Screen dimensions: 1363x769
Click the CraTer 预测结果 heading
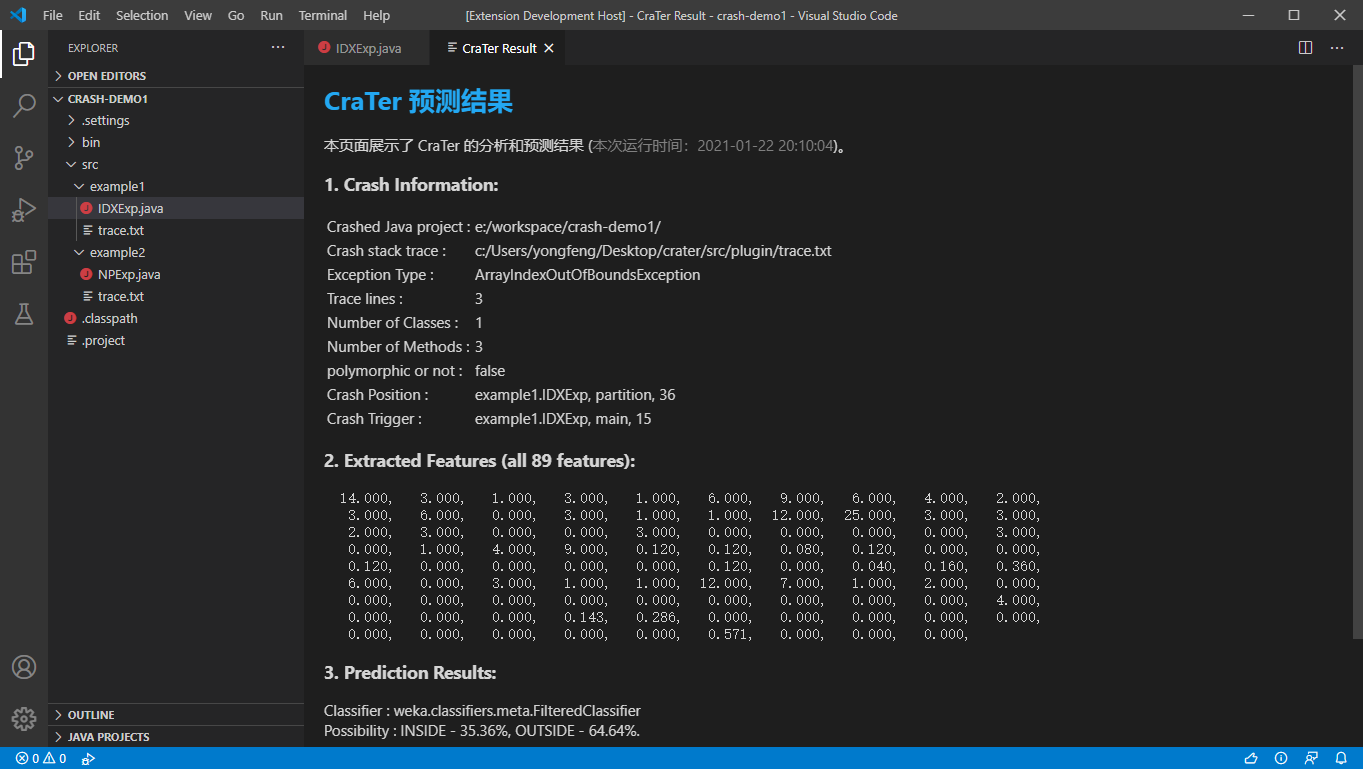tap(418, 101)
